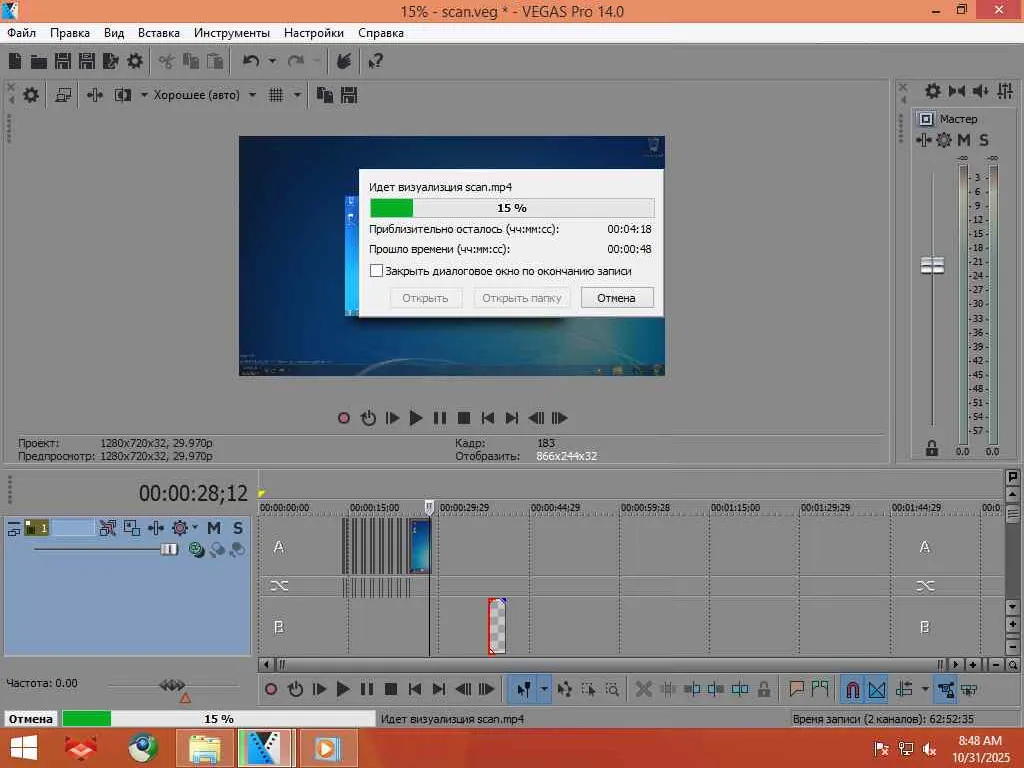Open Video Output FX icon in preview toolbar
1024x768 pixels.
(95, 95)
